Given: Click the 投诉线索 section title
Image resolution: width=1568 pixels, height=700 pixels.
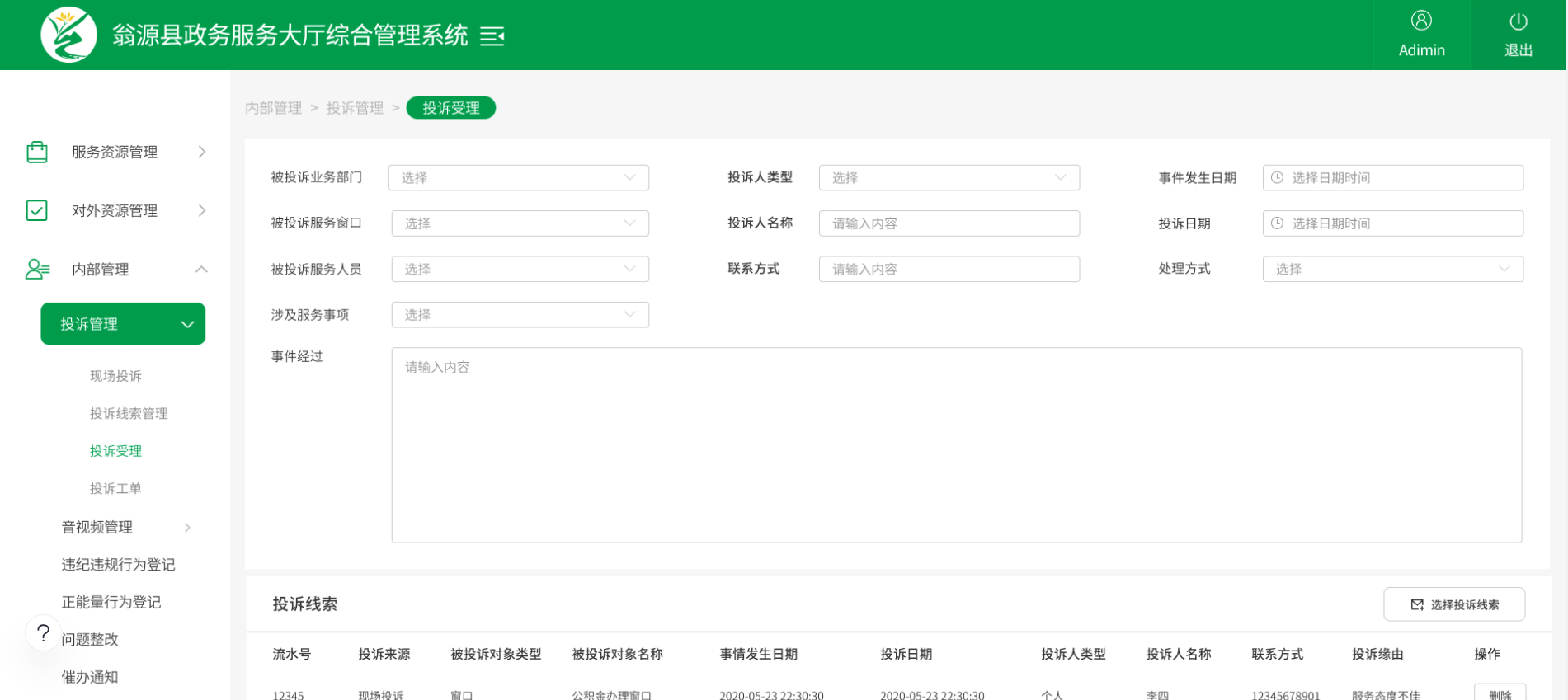Looking at the screenshot, I should 305,604.
